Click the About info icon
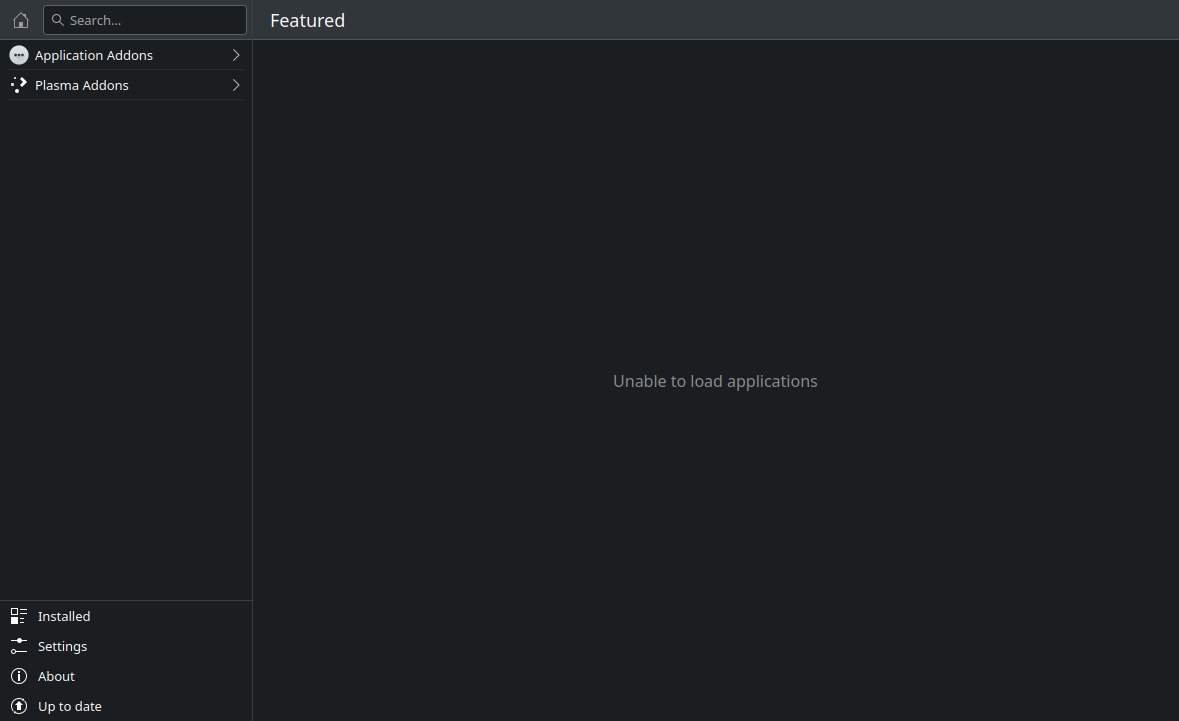This screenshot has height=721, width=1179. point(19,677)
